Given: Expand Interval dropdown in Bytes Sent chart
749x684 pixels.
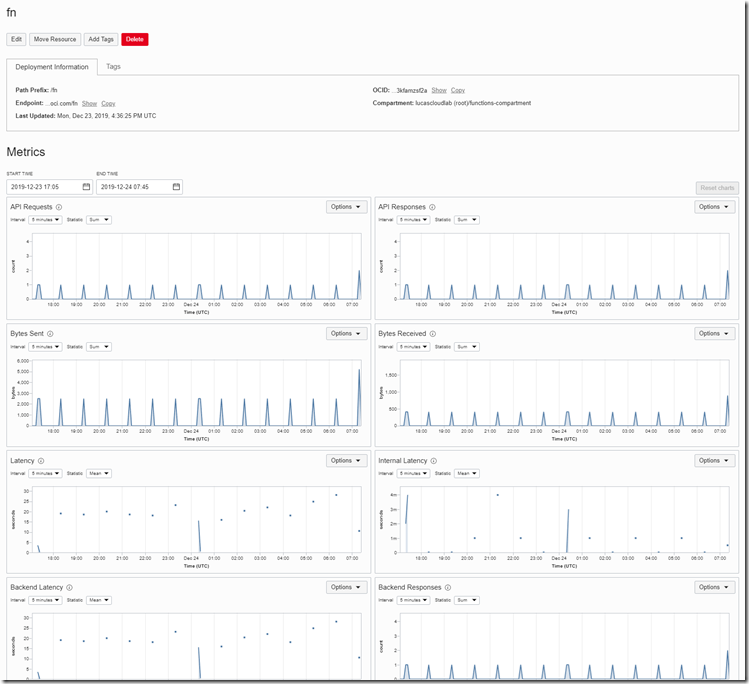Looking at the screenshot, I should coord(45,347).
